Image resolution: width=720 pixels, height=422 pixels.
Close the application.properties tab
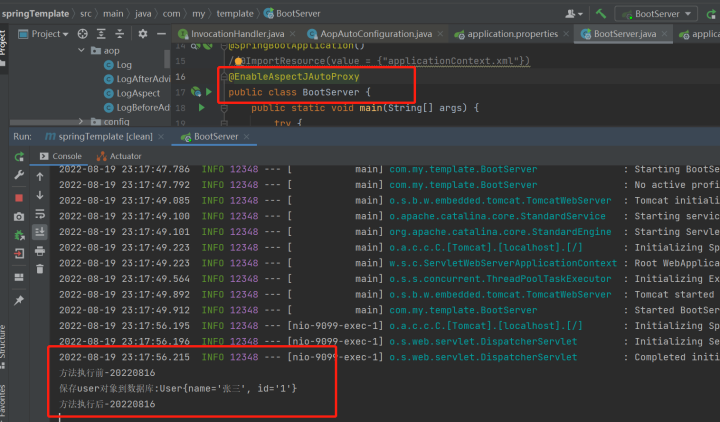(x=566, y=34)
